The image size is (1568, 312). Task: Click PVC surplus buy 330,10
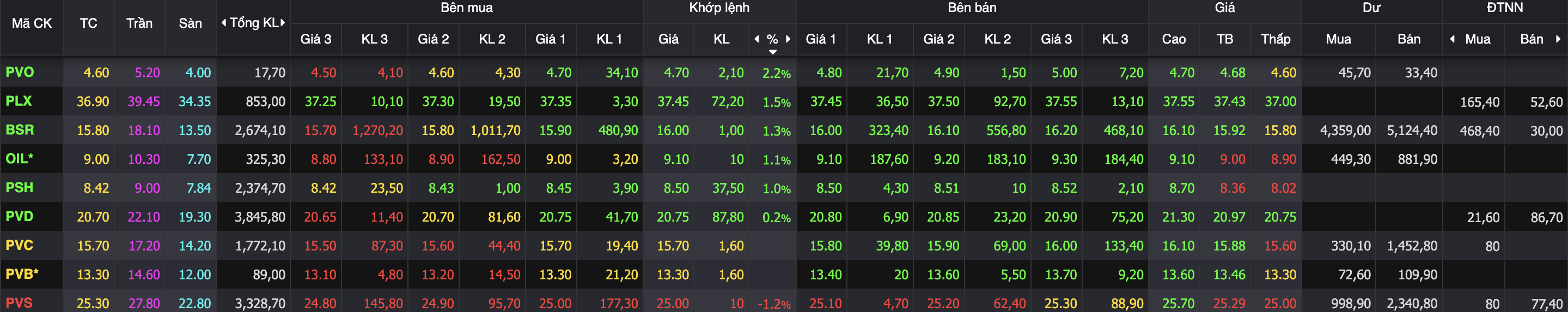click(1351, 246)
